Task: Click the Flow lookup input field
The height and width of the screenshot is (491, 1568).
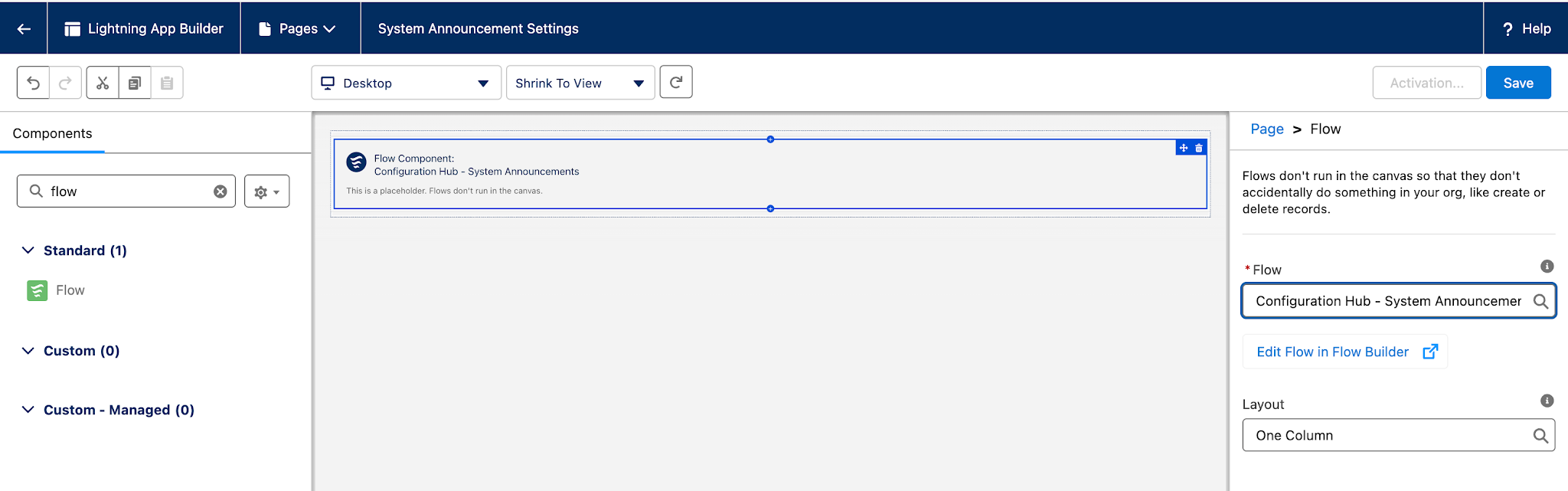Action: 1398,301
